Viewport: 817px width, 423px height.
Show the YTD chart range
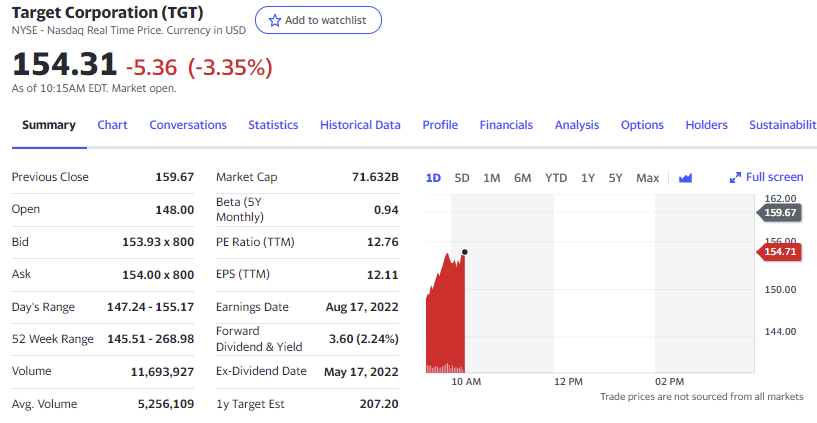coord(556,178)
